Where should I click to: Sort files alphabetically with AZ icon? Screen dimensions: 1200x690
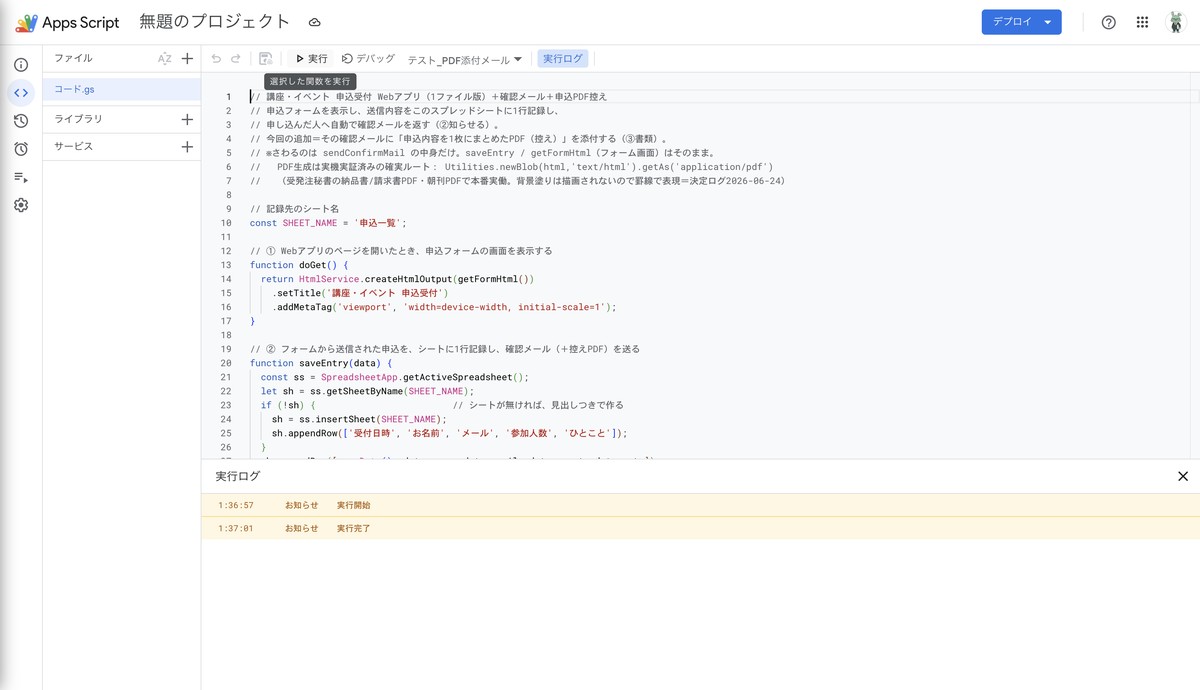point(165,59)
